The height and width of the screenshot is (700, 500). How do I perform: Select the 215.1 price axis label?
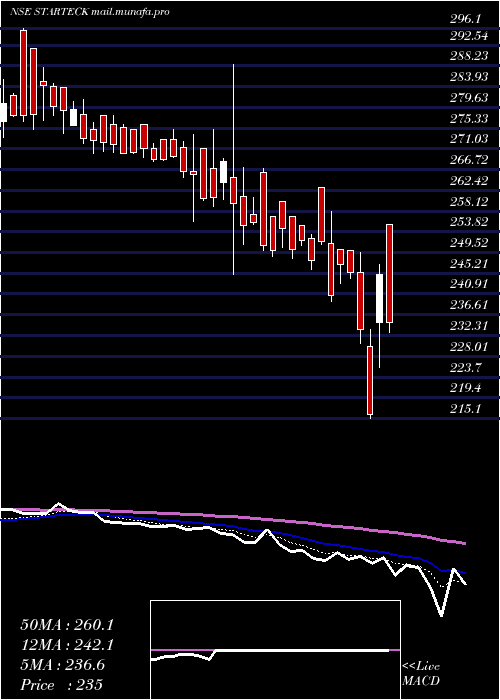[x=465, y=408]
